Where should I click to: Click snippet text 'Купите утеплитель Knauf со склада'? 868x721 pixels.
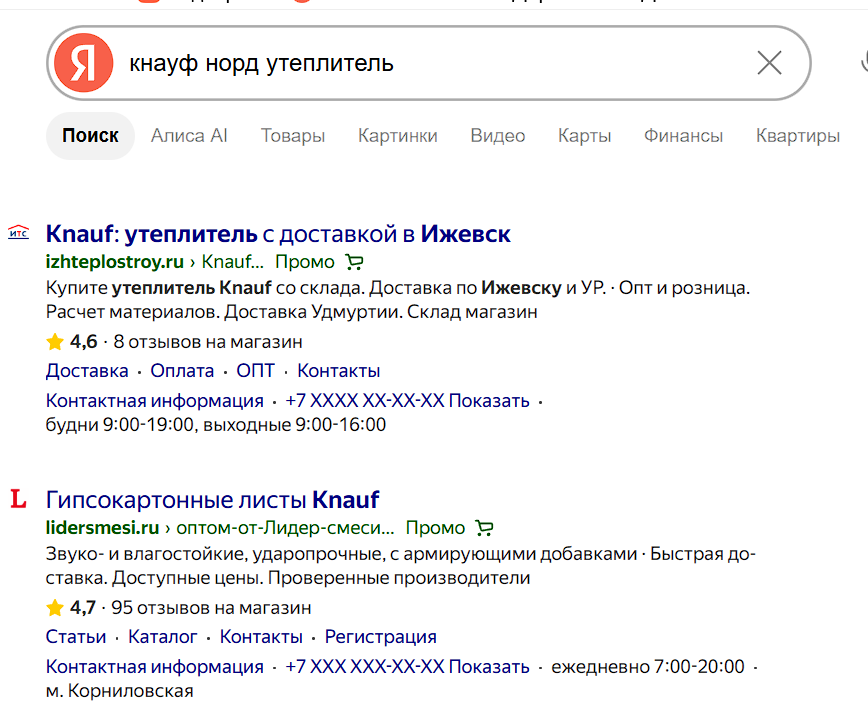pyautogui.click(x=205, y=288)
